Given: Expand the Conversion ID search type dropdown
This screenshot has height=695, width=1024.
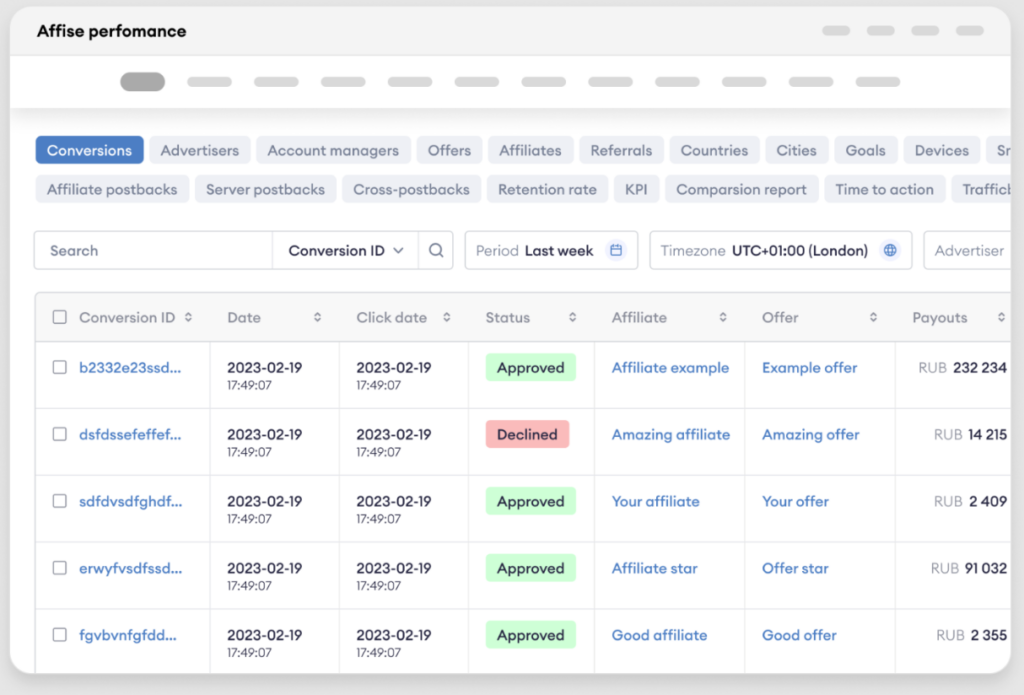Looking at the screenshot, I should point(345,251).
